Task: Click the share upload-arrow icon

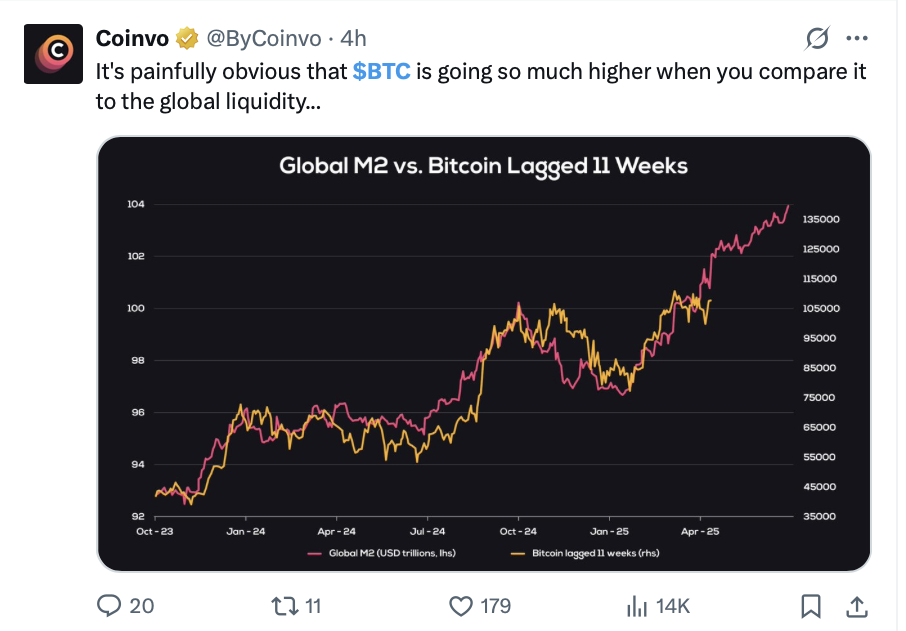Action: (x=856, y=605)
